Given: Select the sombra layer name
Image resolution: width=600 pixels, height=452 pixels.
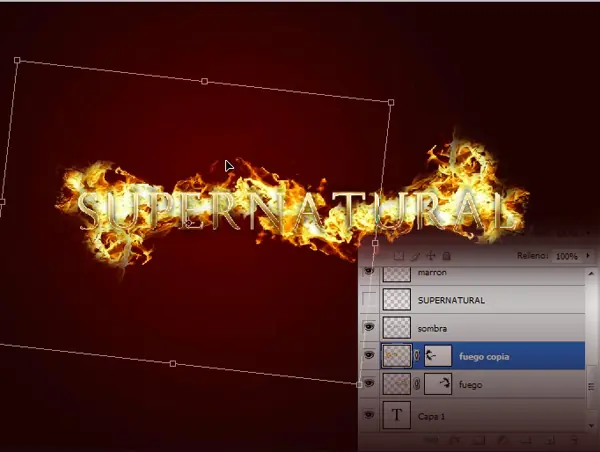Looking at the screenshot, I should coord(432,329).
